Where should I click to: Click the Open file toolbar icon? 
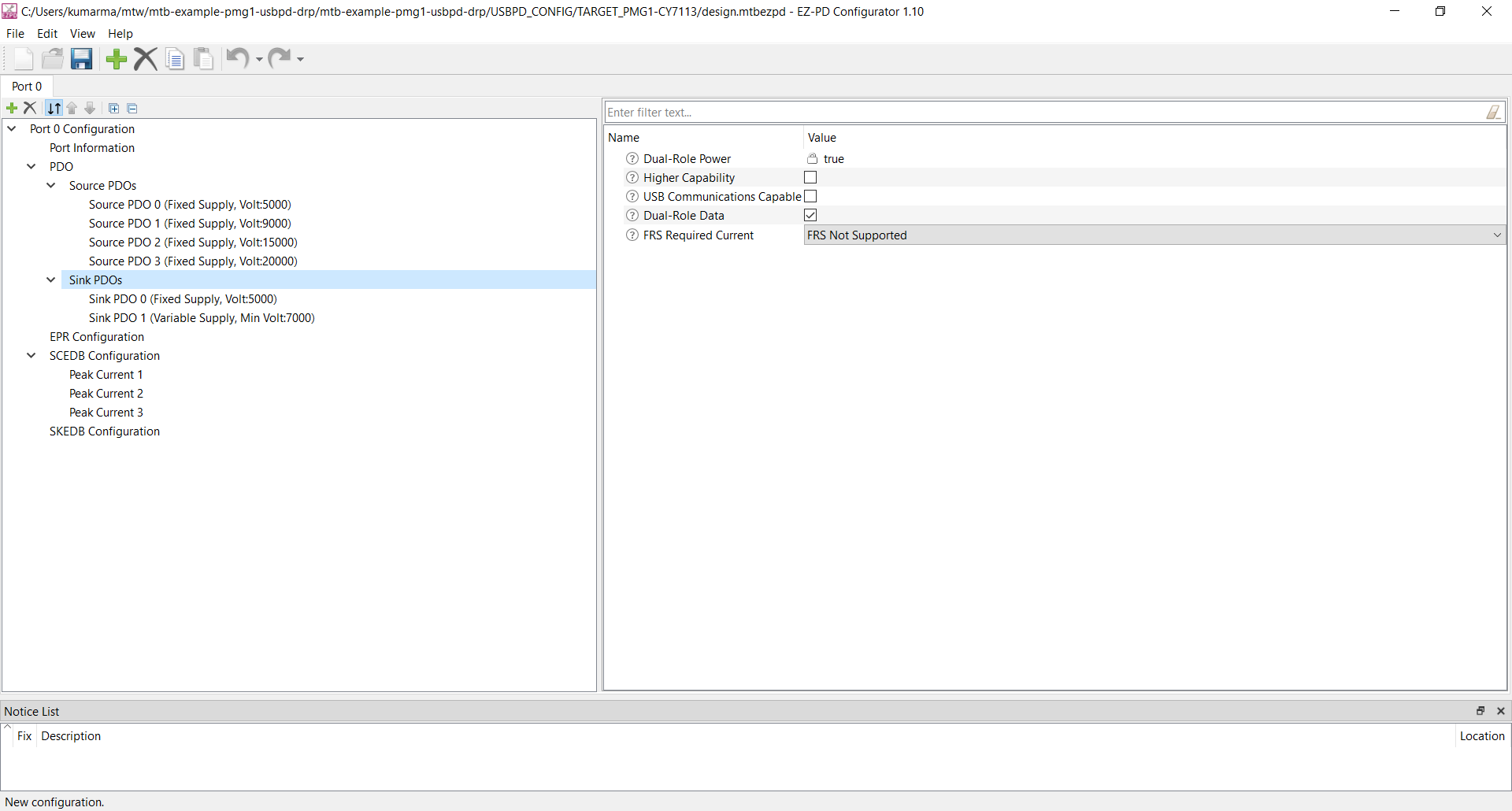[x=53, y=59]
